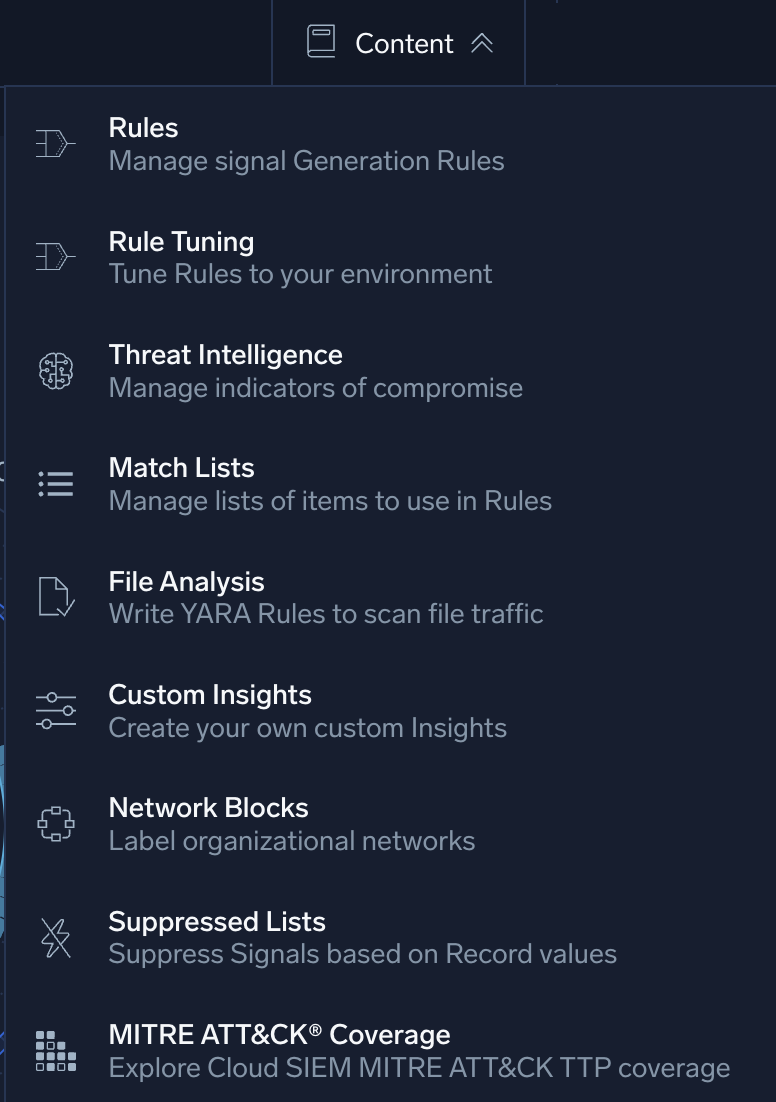Click the Threat Intelligence brain icon
Viewport: 776px width, 1102px height.
pos(56,370)
